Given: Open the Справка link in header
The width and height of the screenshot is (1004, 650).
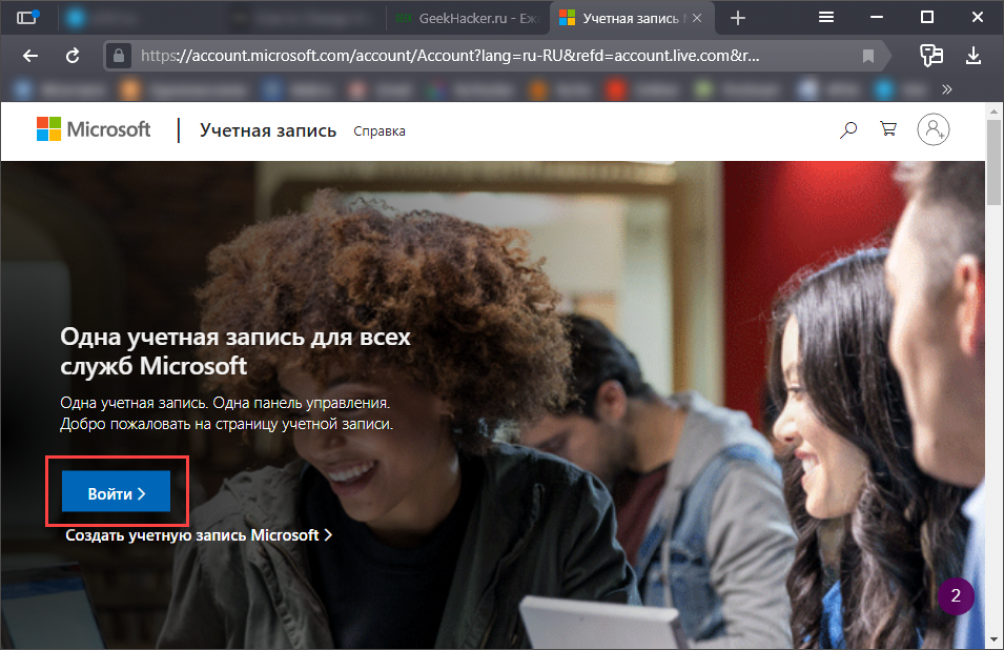Looking at the screenshot, I should (x=379, y=131).
